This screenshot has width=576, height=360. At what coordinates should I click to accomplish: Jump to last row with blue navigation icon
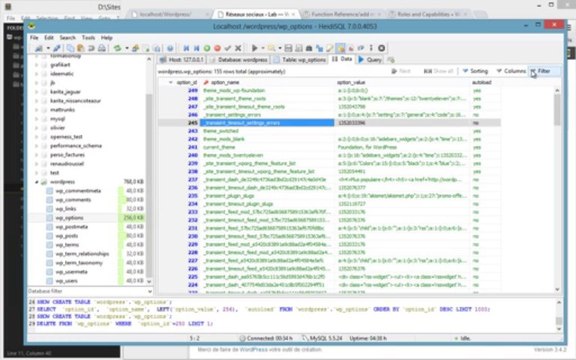[x=197, y=48]
